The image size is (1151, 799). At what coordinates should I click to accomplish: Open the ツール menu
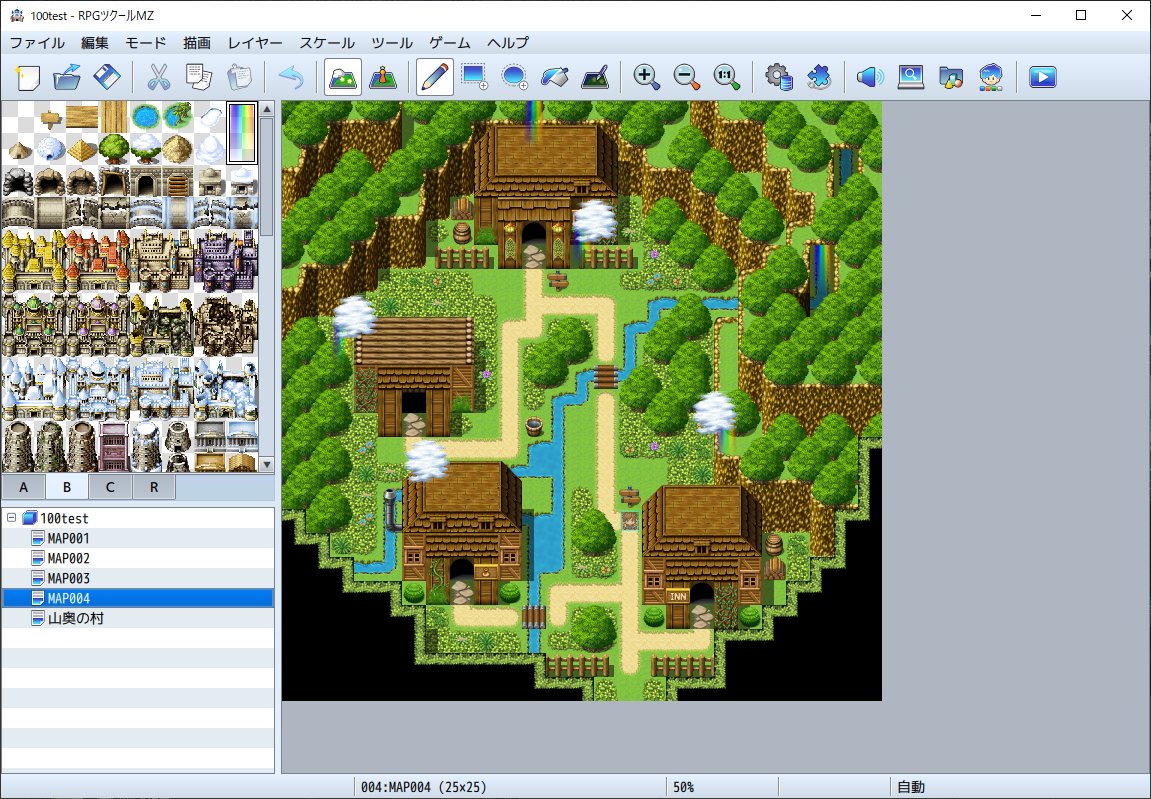(x=392, y=43)
